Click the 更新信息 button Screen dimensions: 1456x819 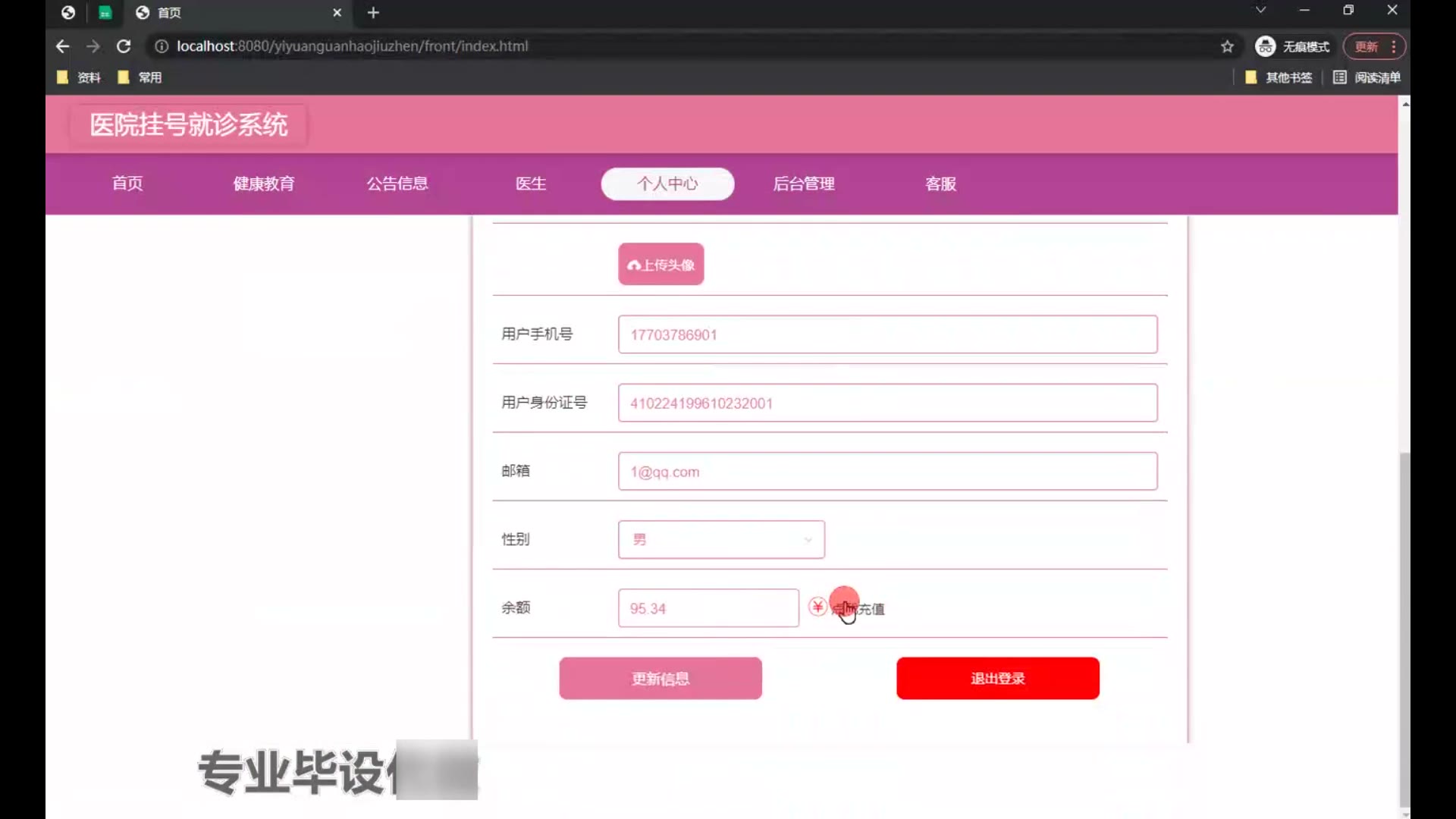point(660,679)
